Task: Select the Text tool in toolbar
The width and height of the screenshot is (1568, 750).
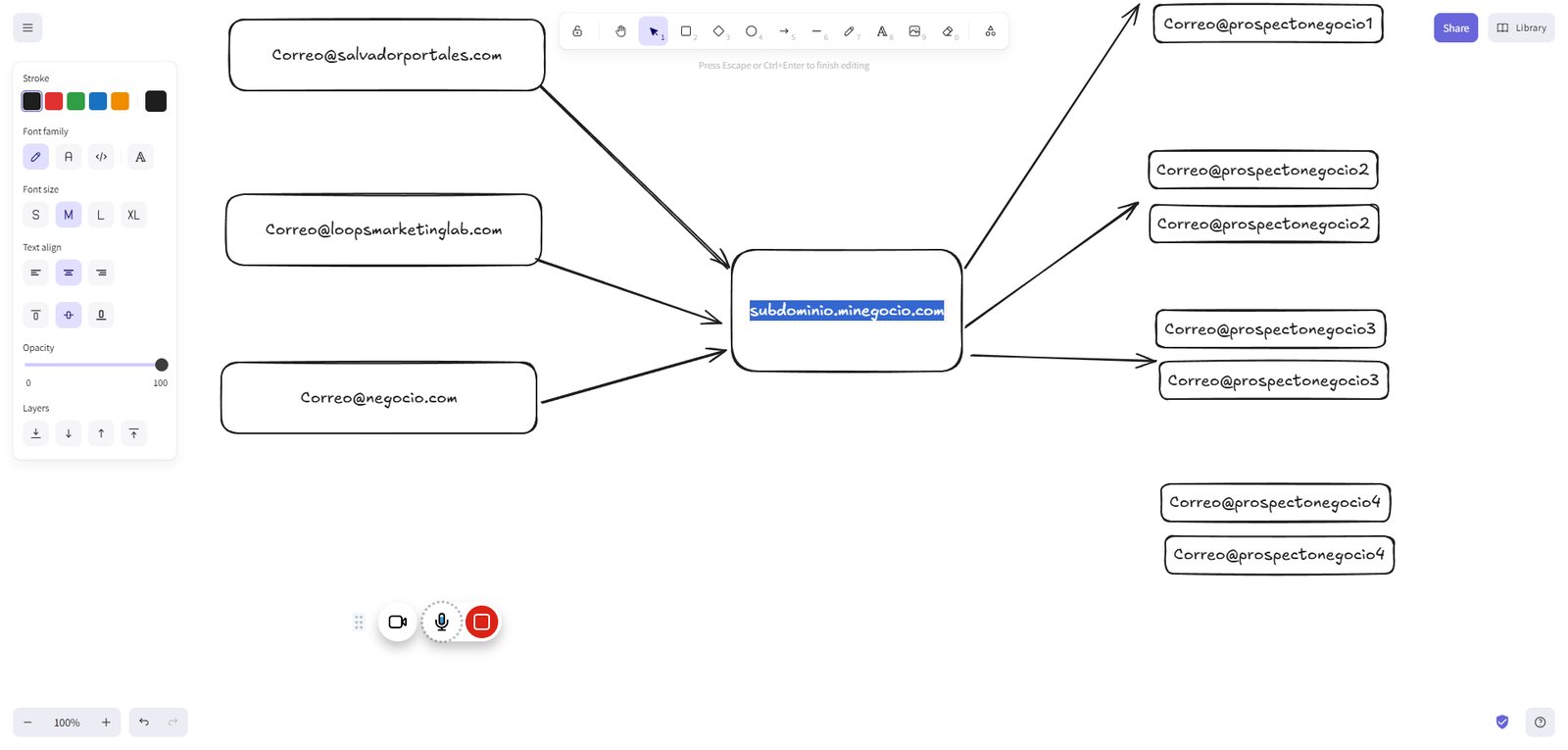Action: [x=882, y=31]
